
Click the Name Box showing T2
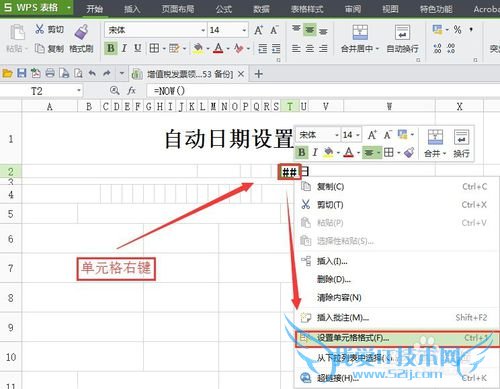pos(41,91)
